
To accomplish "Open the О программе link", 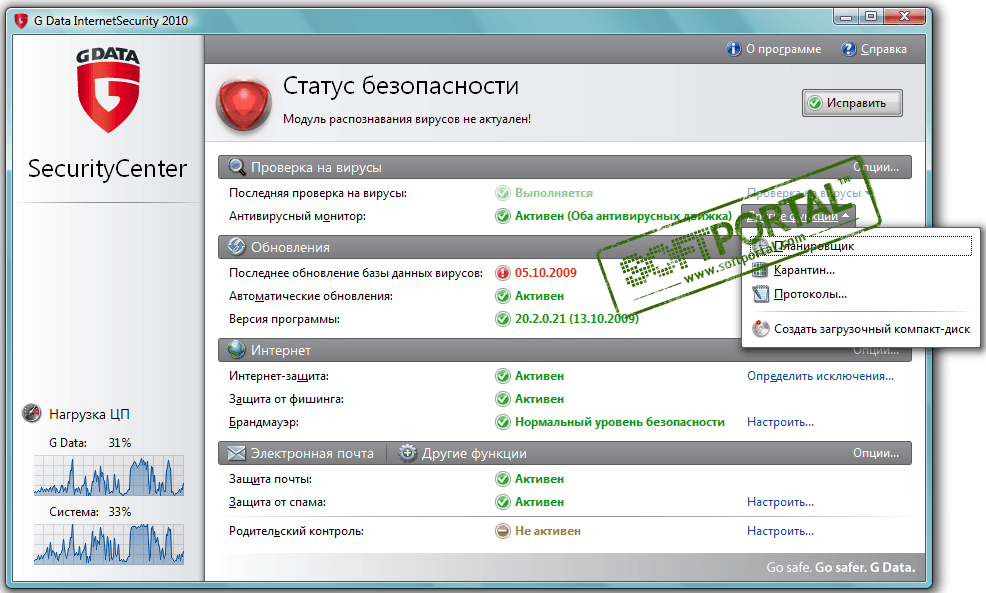I will point(784,49).
